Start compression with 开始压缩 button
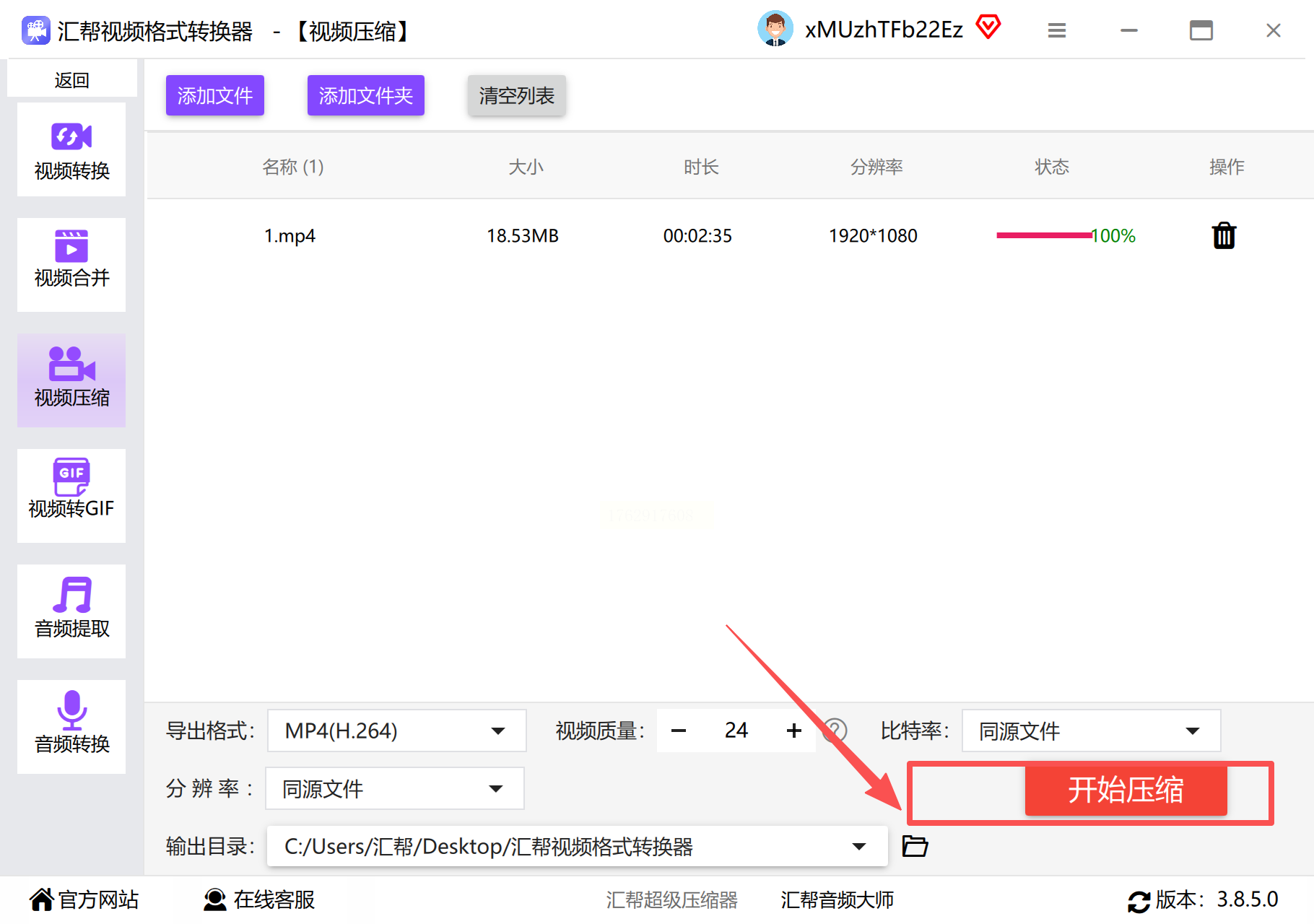This screenshot has height=924, width=1314. click(x=1126, y=790)
